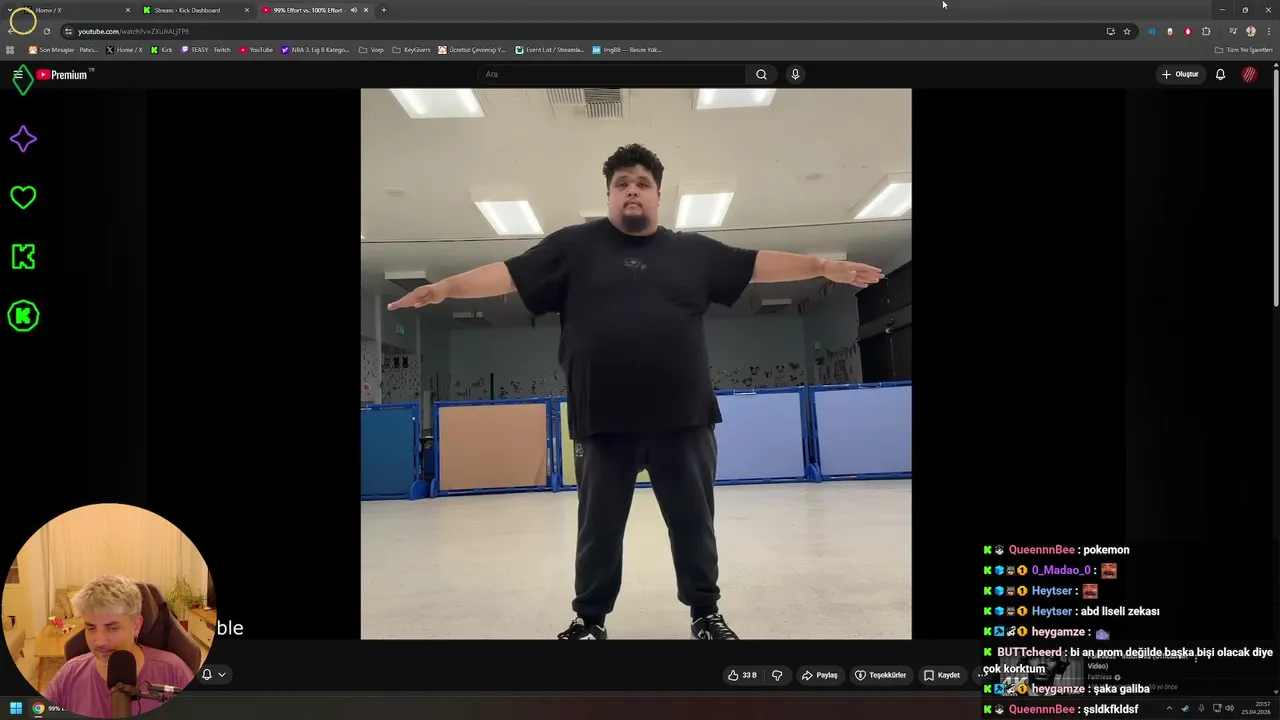
Task: Start voice search with the microphone icon
Action: pyautogui.click(x=795, y=74)
